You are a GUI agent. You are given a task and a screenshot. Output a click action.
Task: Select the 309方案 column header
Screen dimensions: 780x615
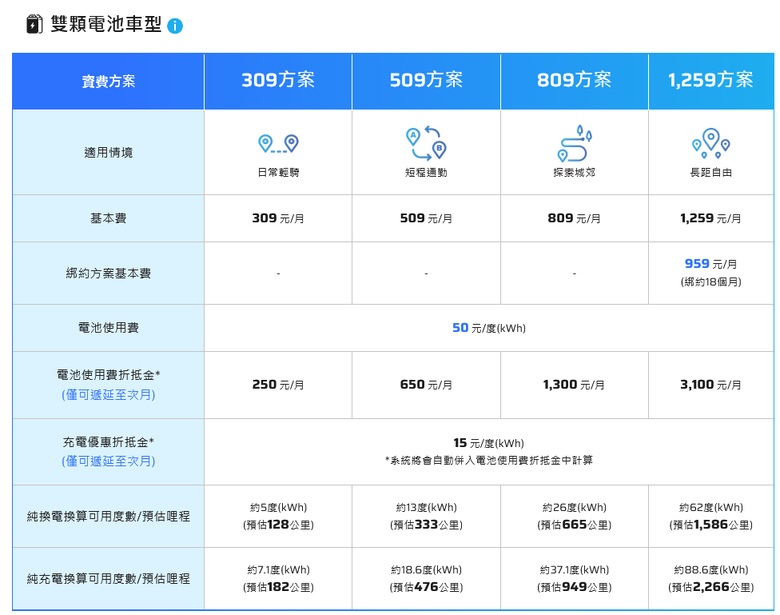278,81
